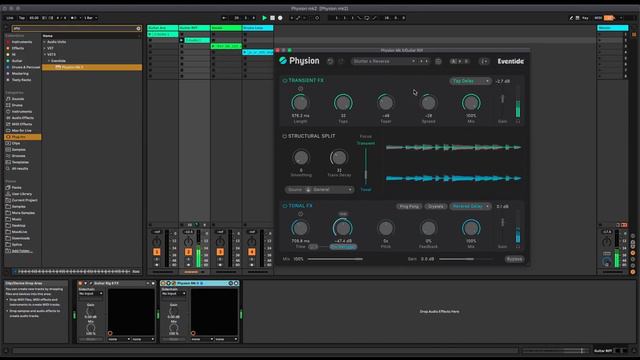
Task: Start playback with the green play button
Action: tap(264, 18)
